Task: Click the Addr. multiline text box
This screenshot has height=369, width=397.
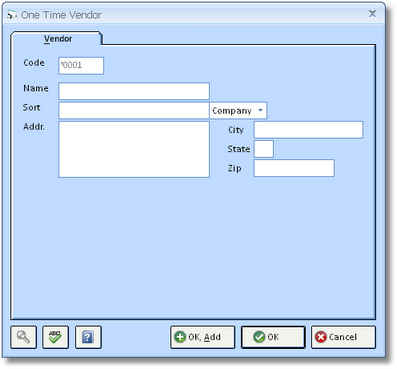Action: (x=134, y=149)
